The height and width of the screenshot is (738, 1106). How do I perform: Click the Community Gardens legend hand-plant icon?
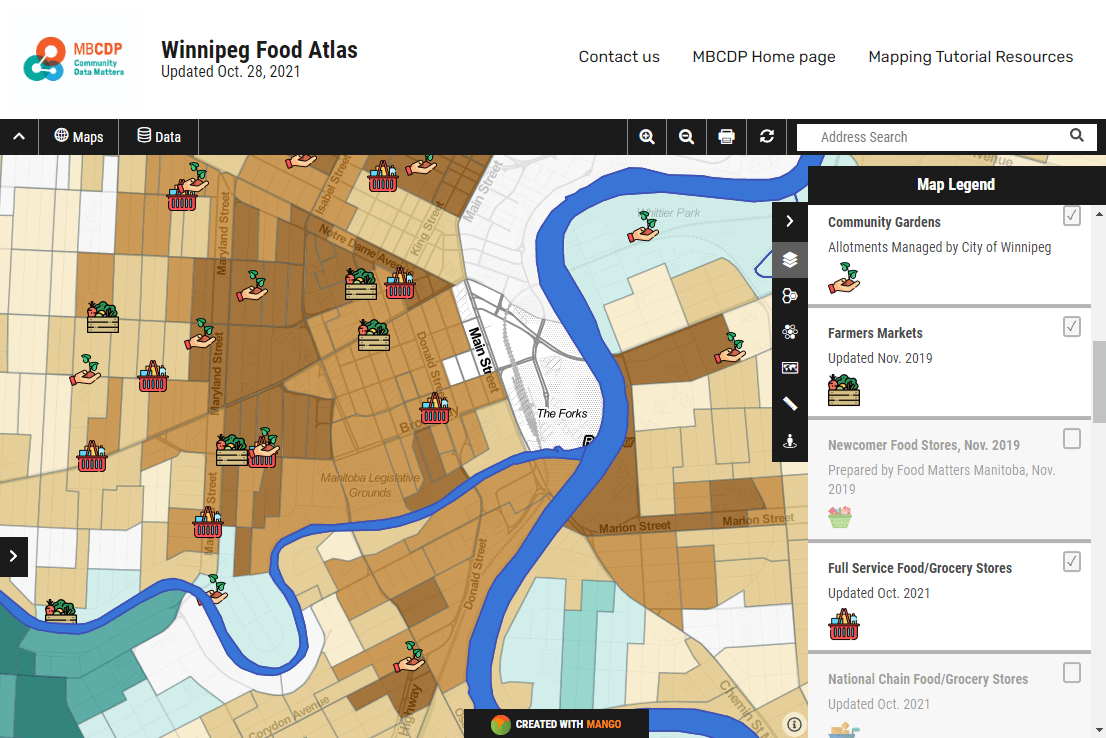[x=844, y=277]
